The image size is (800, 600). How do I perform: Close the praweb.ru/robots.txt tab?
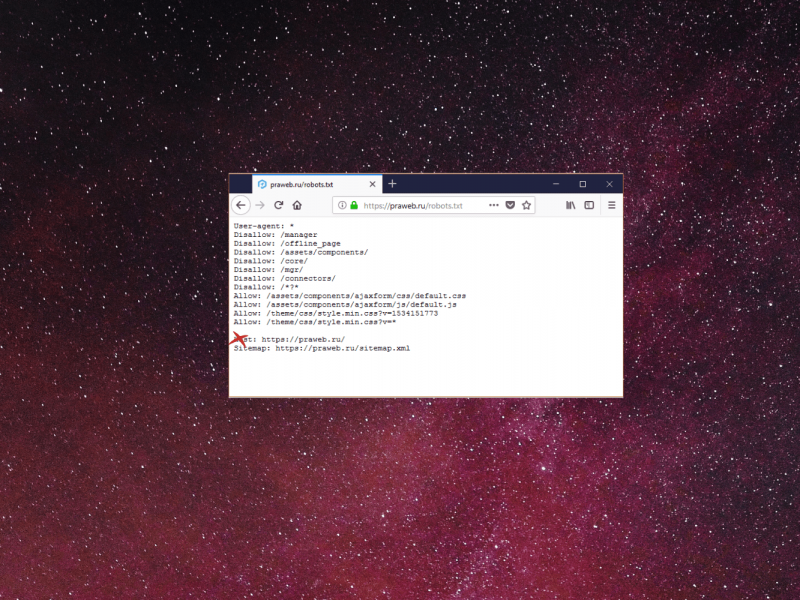point(372,185)
